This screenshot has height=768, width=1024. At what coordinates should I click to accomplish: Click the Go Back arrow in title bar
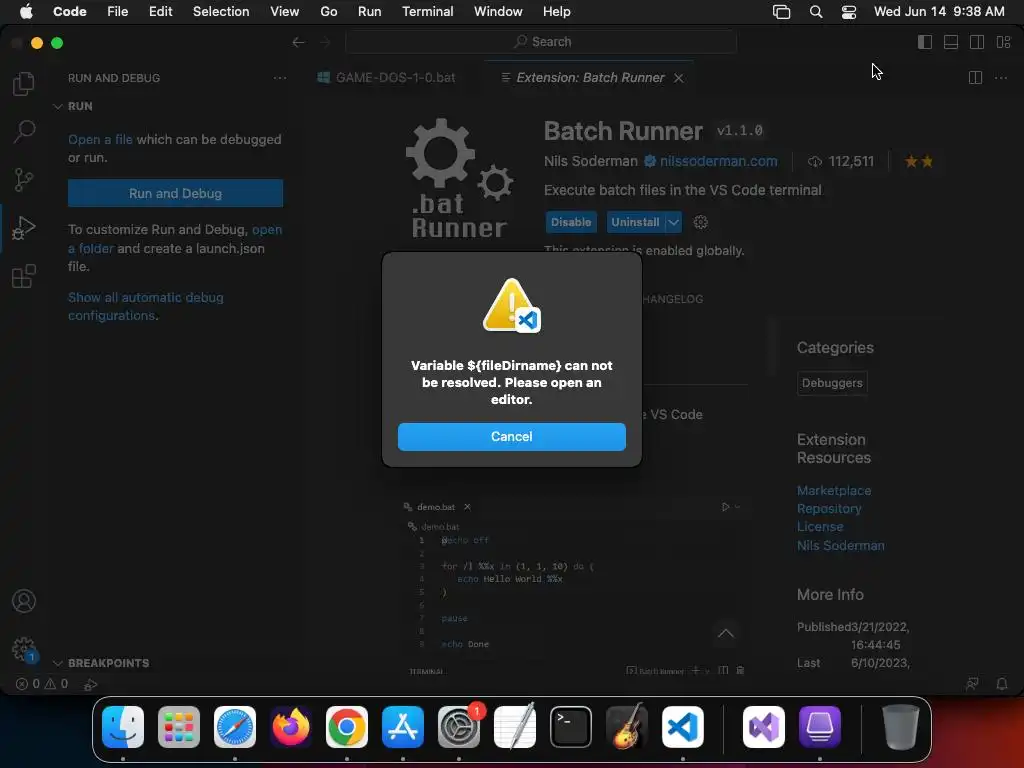pyautogui.click(x=298, y=42)
